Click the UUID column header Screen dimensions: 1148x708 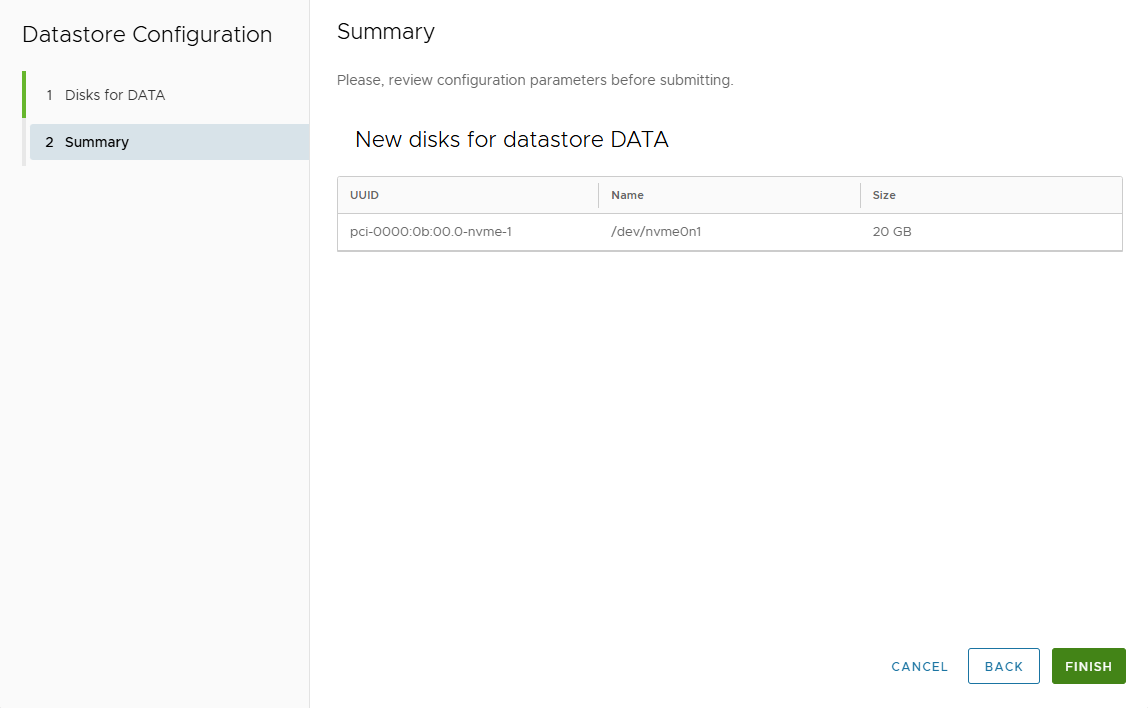click(364, 195)
